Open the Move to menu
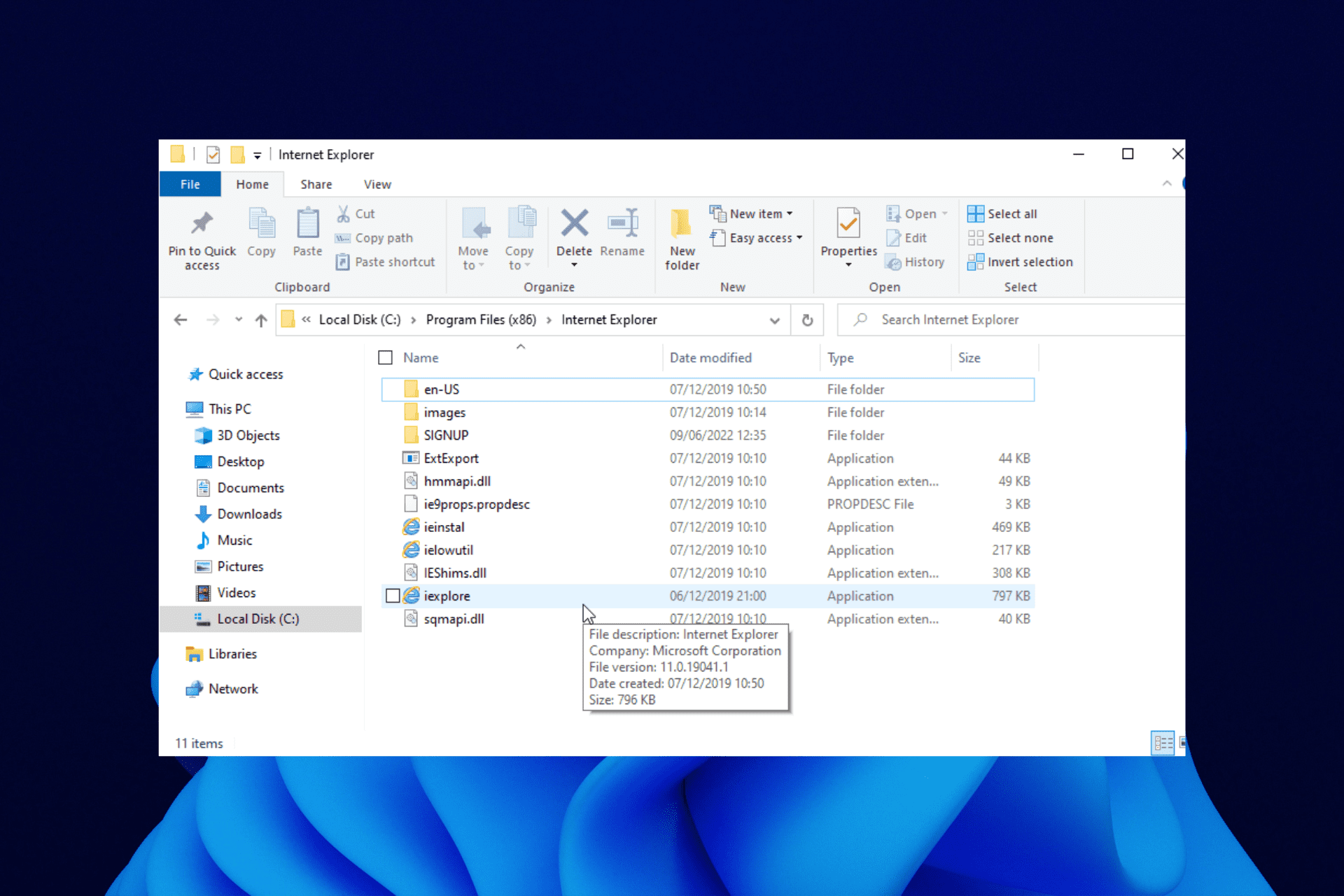The image size is (1344, 896). [x=474, y=239]
